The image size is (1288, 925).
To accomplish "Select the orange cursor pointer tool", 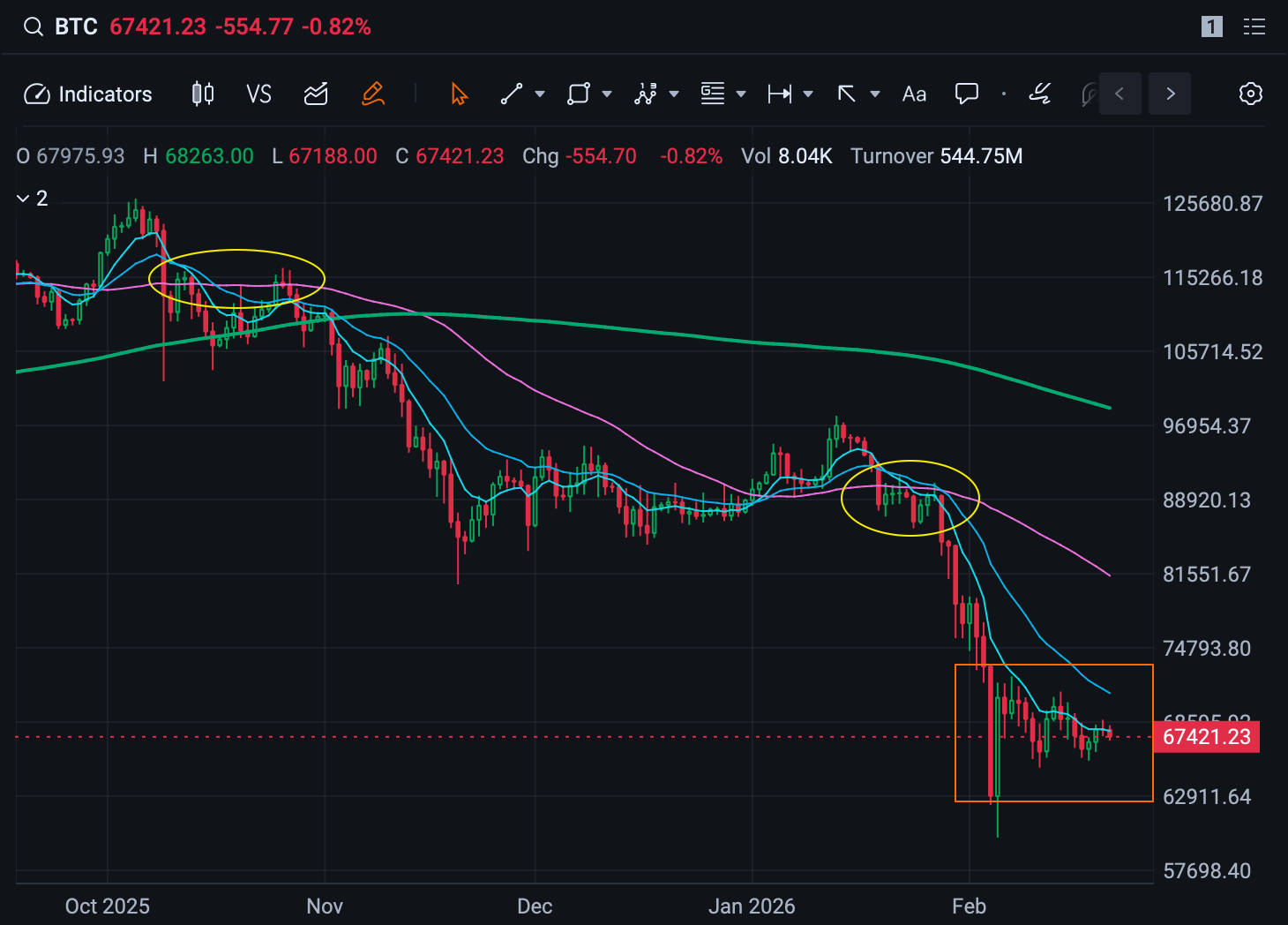I will point(459,94).
